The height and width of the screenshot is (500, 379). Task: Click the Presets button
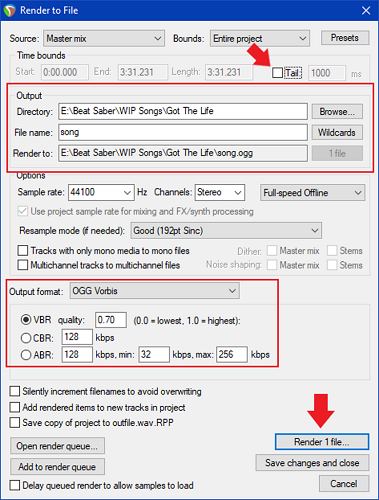click(345, 38)
